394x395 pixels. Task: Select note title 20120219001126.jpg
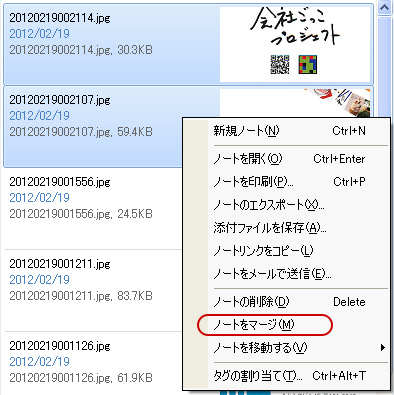[x=60, y=346]
